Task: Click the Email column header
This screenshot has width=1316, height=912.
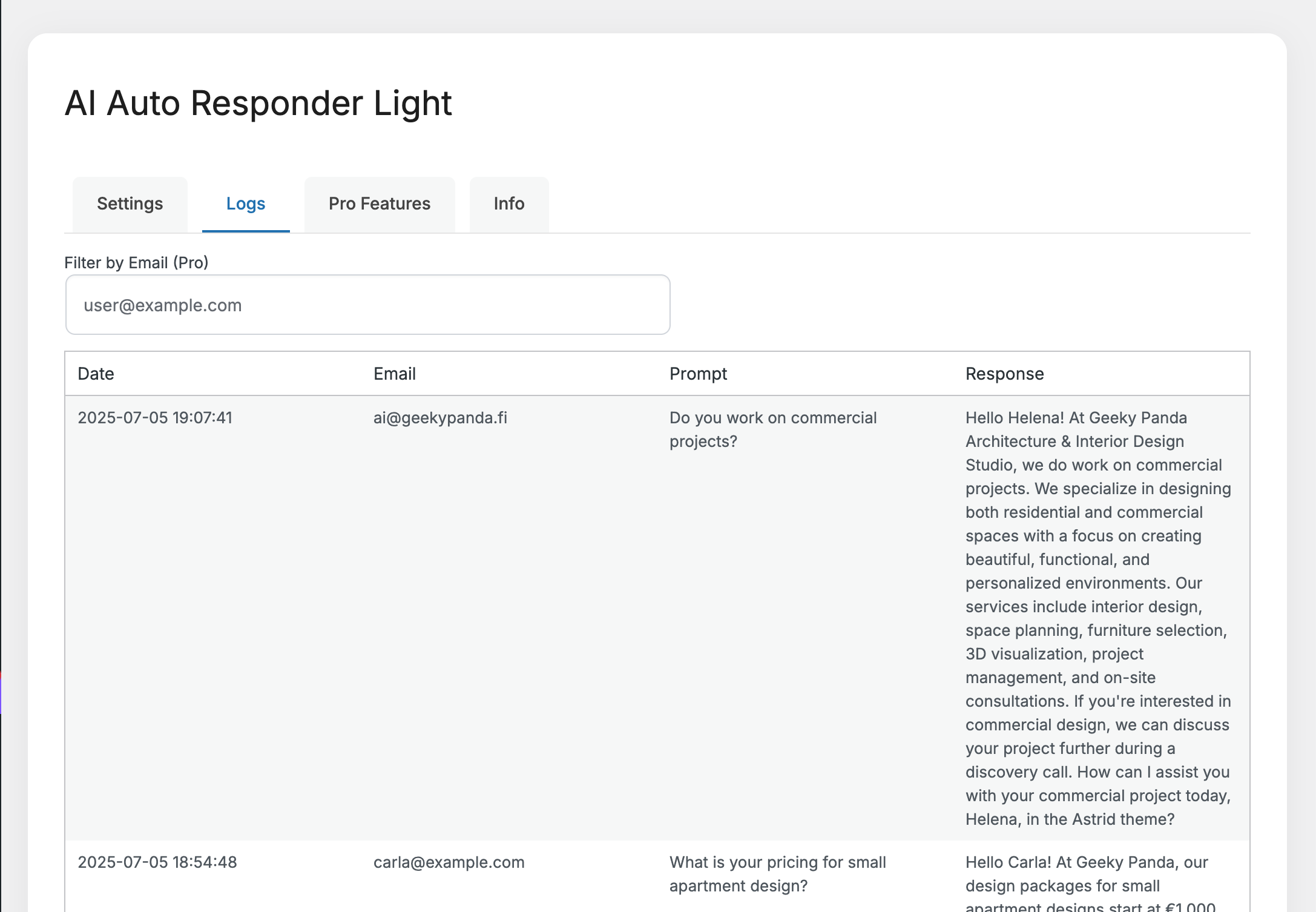Action: click(x=395, y=374)
